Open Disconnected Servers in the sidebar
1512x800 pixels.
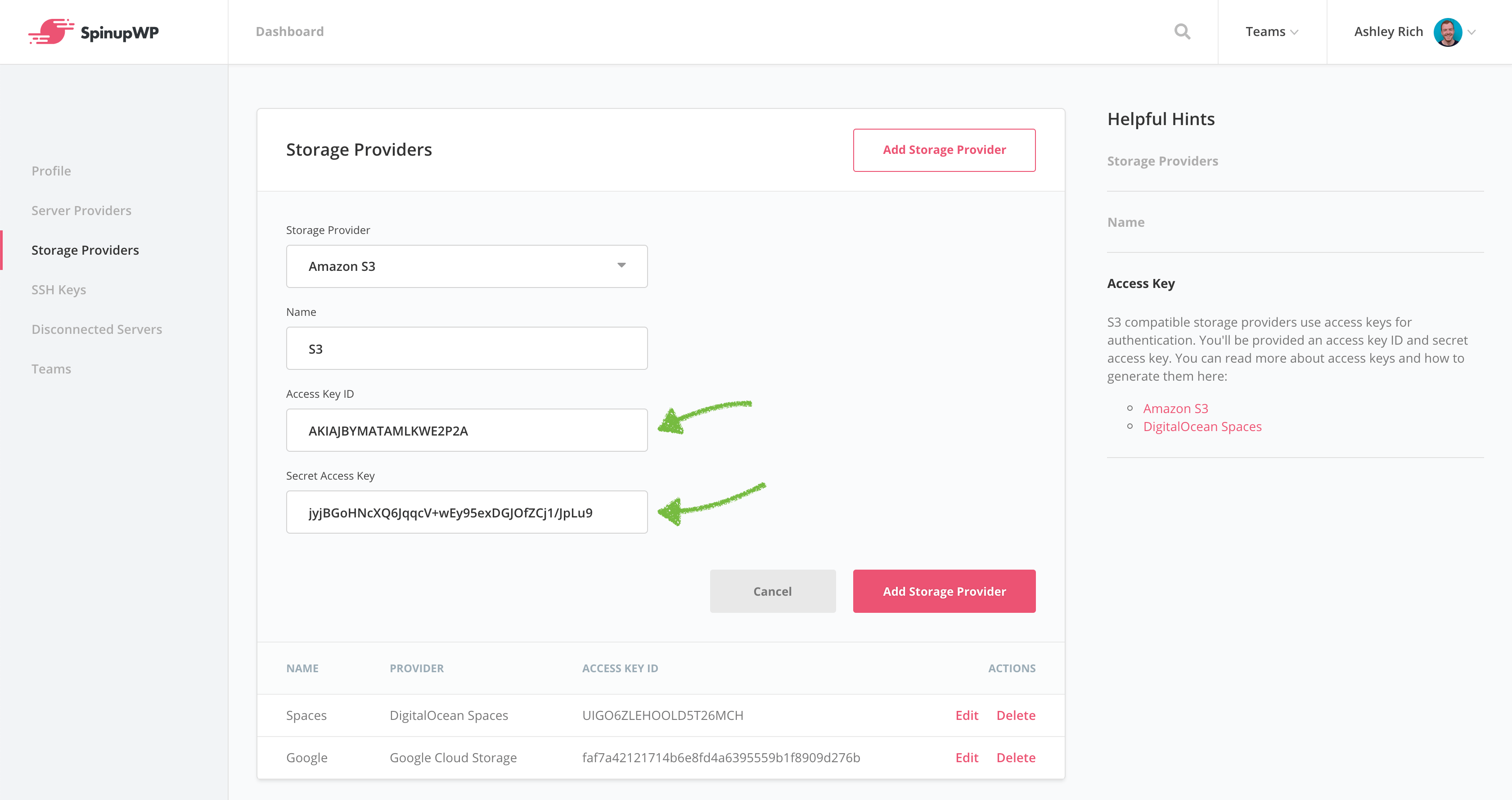click(x=97, y=329)
